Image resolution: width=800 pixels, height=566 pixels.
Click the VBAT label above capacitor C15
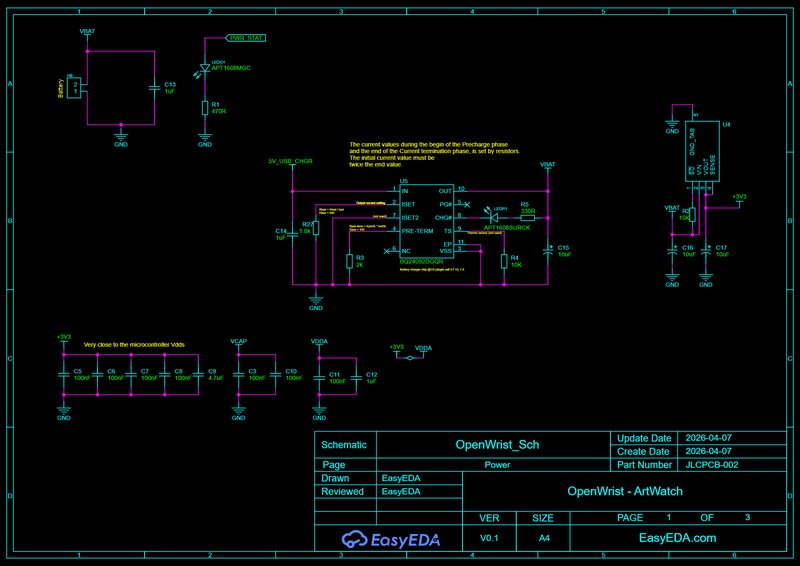pyautogui.click(x=547, y=165)
